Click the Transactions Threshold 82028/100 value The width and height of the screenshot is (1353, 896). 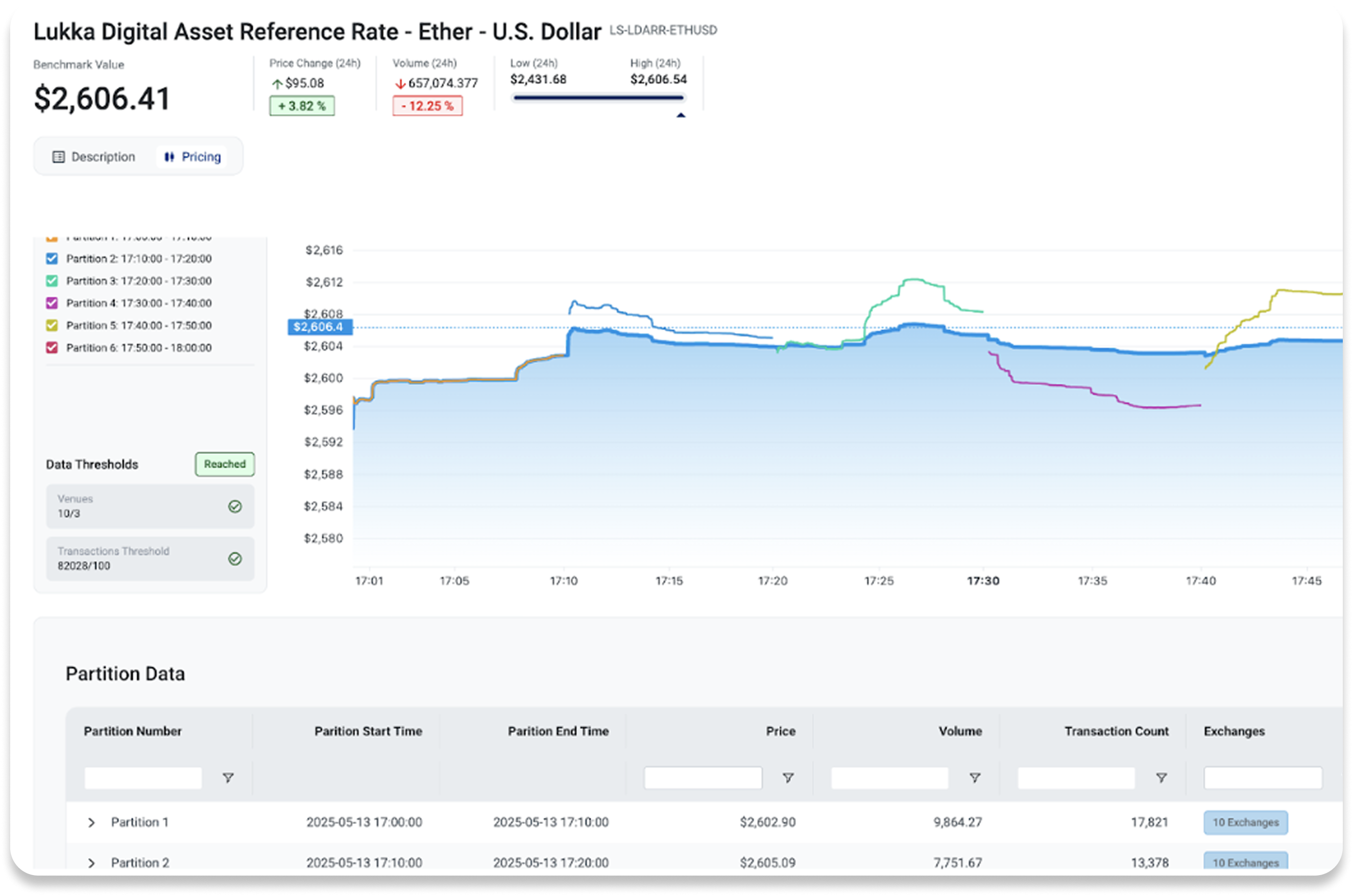tap(83, 566)
